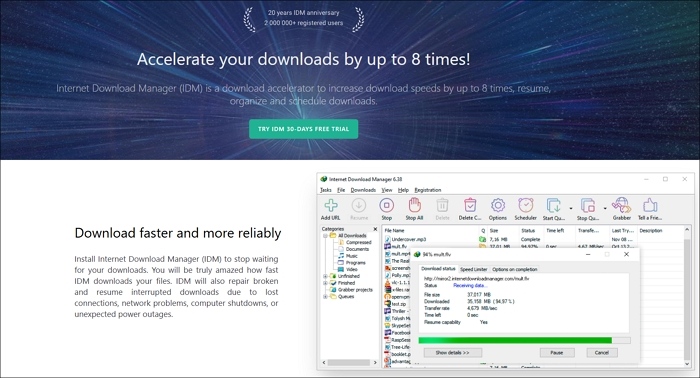The height and width of the screenshot is (378, 700).
Task: Sort by the Status column header
Action: [528, 230]
